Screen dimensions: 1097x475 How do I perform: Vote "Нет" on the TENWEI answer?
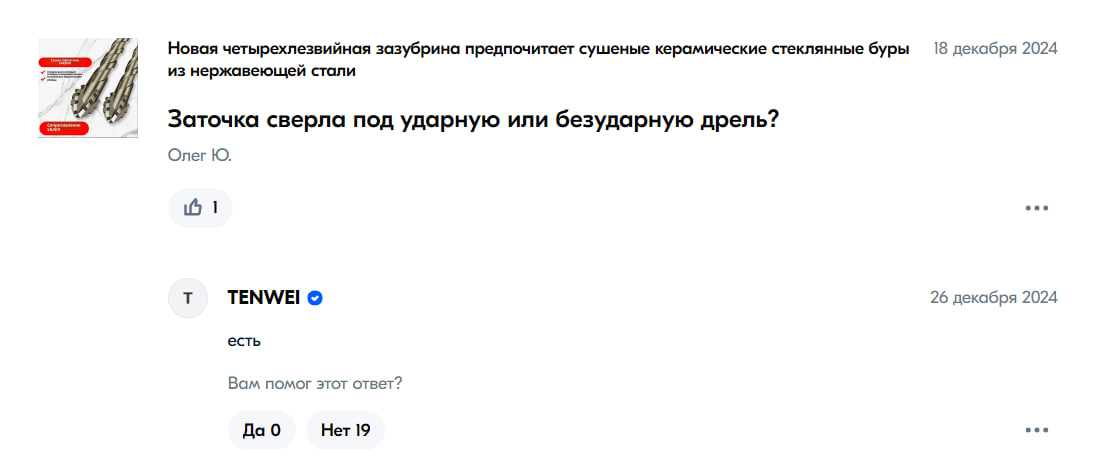[345, 431]
